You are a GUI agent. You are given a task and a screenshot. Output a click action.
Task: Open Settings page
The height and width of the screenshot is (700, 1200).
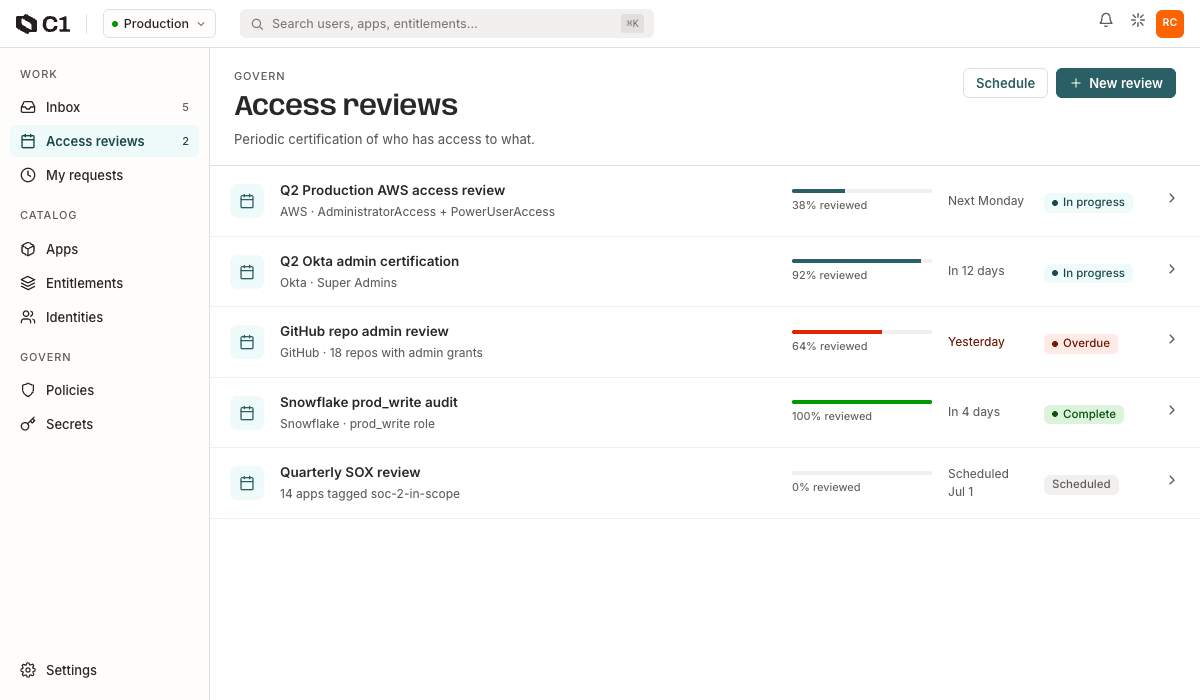click(x=104, y=670)
